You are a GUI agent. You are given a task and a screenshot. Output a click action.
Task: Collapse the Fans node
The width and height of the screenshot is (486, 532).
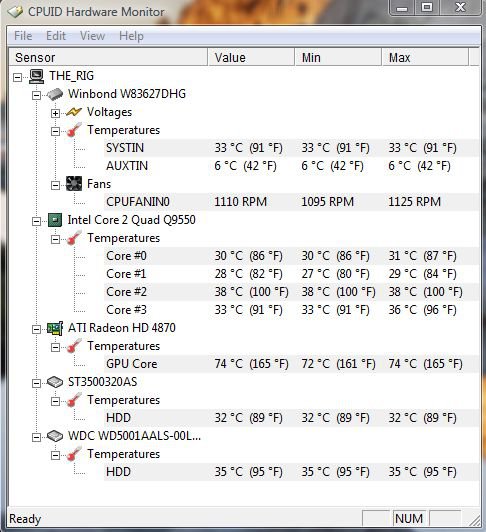click(x=55, y=185)
